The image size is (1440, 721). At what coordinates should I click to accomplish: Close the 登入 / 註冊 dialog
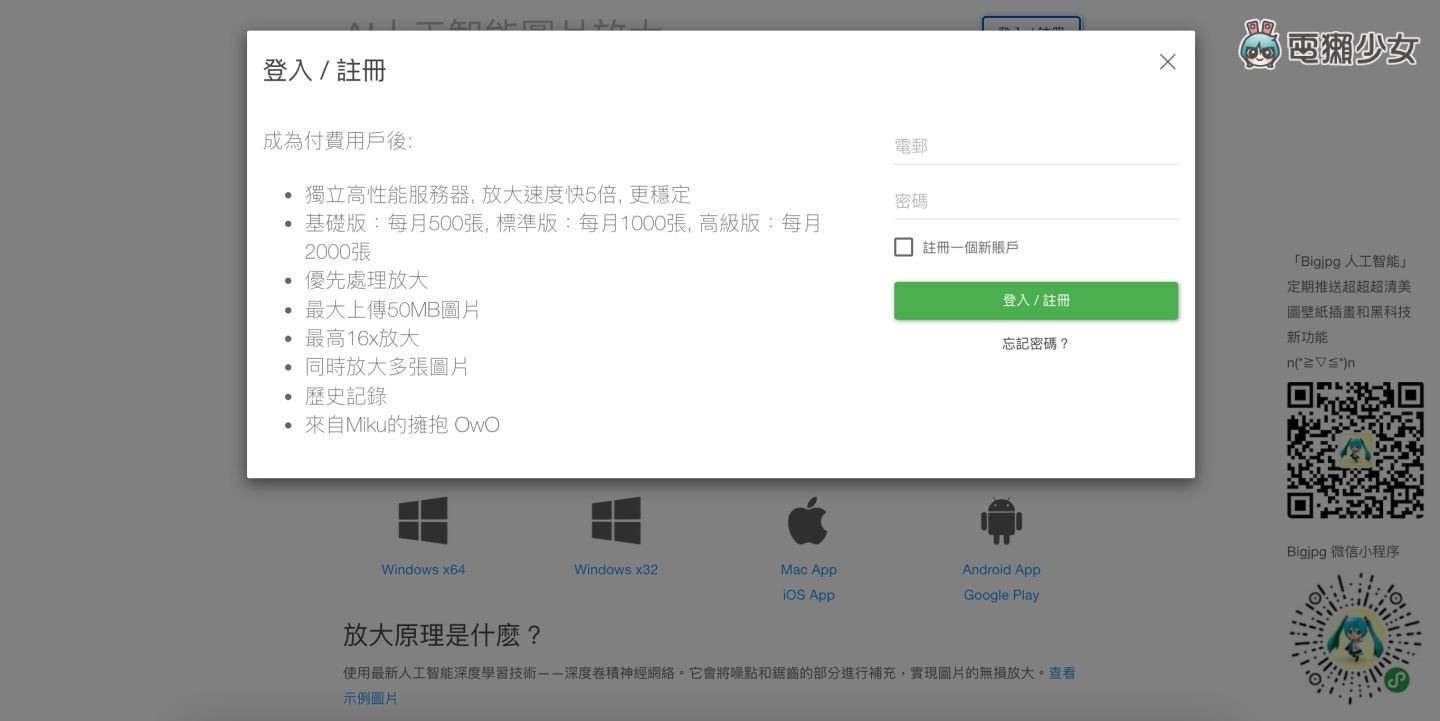click(x=1167, y=62)
